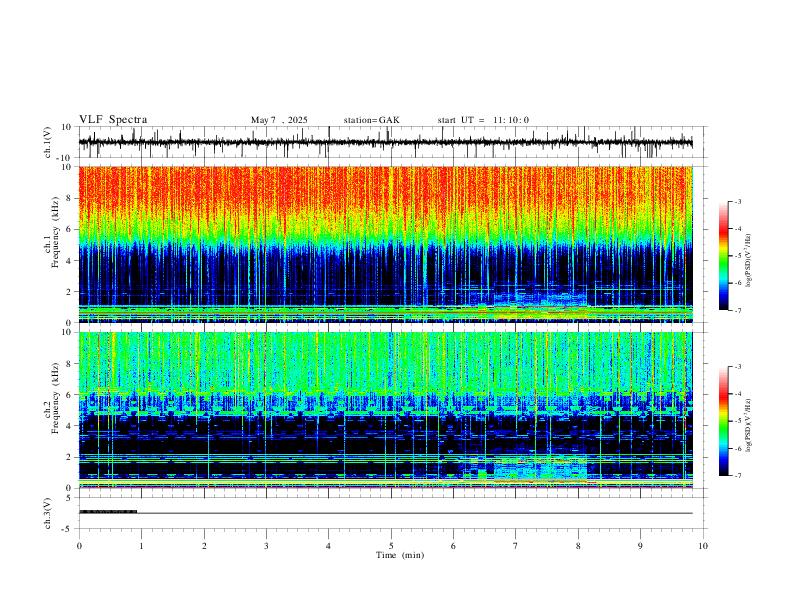
Task: Click the ch.1 color scale '-3' label
Action: coord(737,201)
